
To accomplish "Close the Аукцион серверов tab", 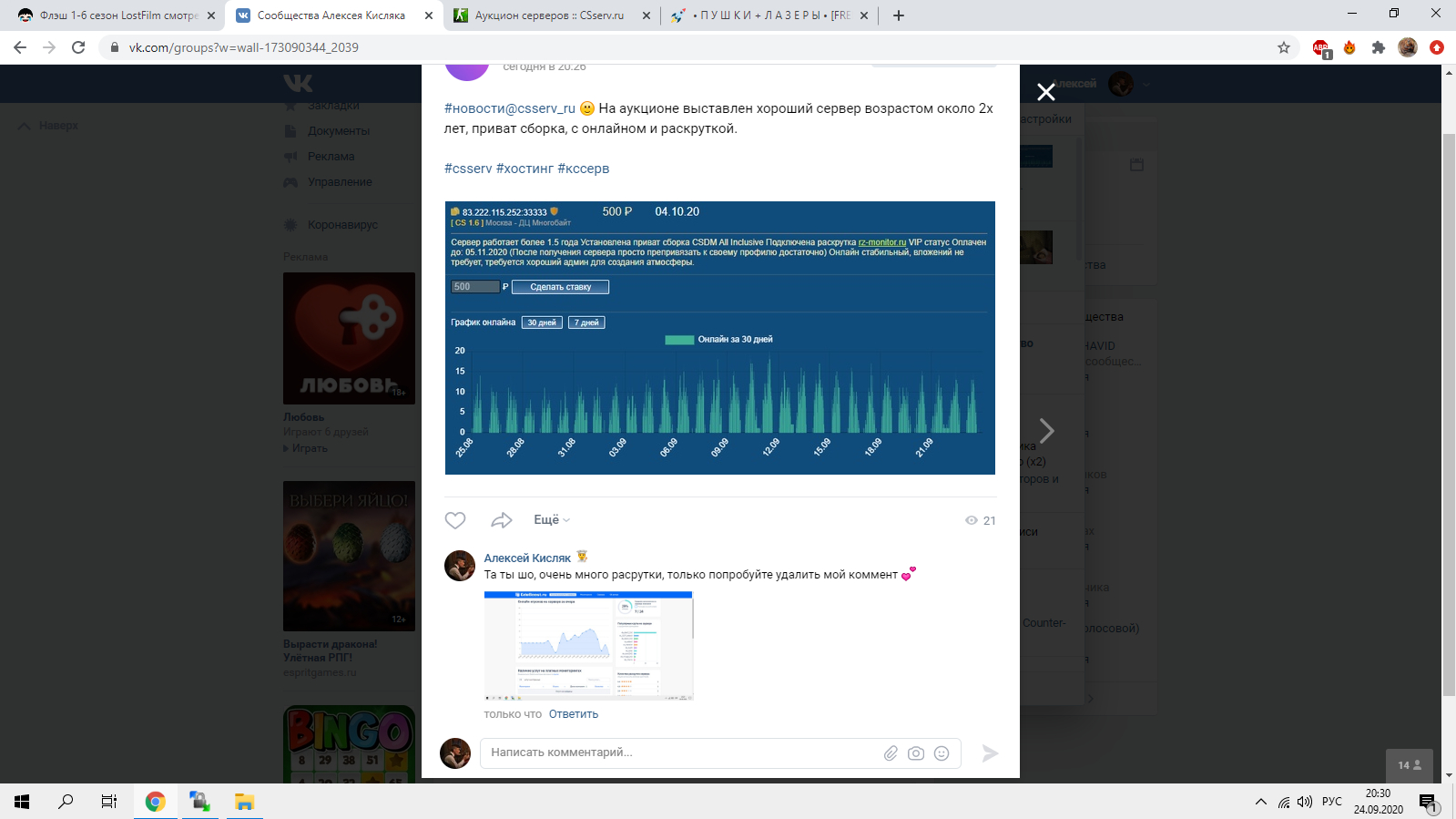I will coord(647,15).
